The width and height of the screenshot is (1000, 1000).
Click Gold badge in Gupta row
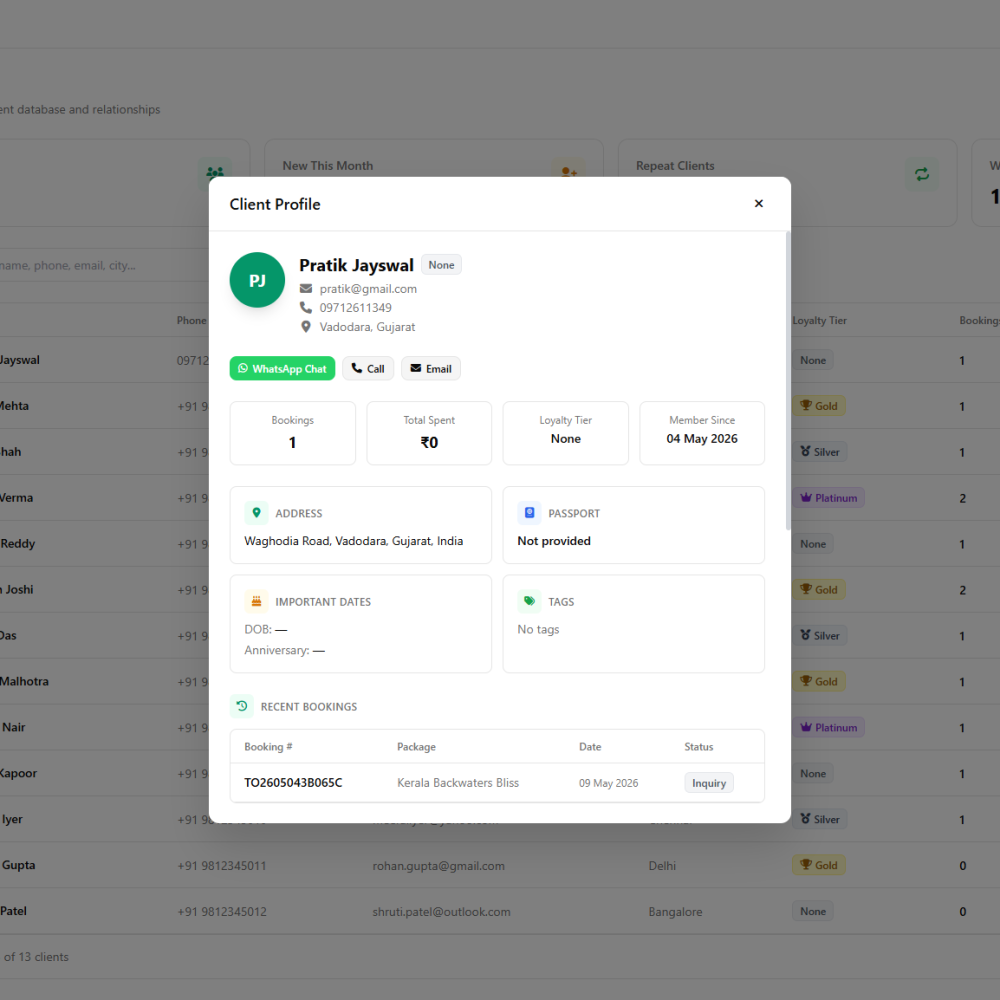(819, 865)
